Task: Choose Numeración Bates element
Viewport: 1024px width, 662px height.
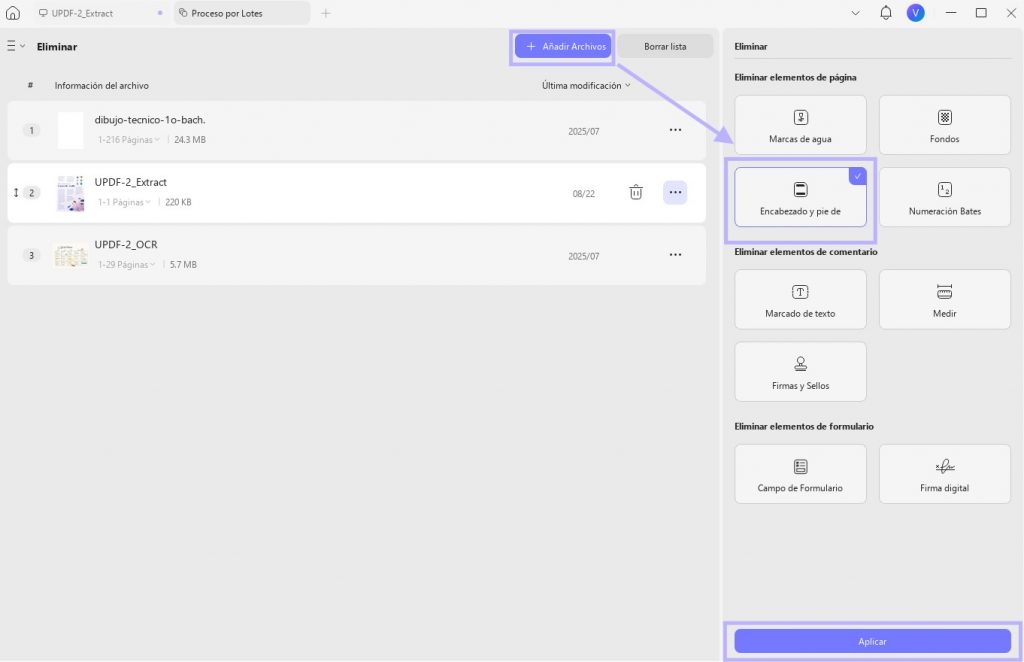Action: pyautogui.click(x=944, y=197)
